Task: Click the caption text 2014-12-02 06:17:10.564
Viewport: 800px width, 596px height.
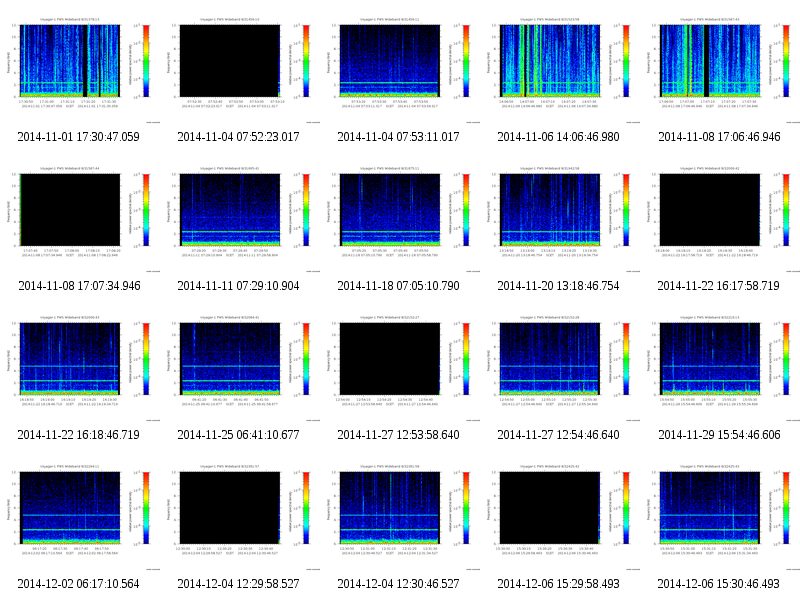Action: tap(79, 584)
